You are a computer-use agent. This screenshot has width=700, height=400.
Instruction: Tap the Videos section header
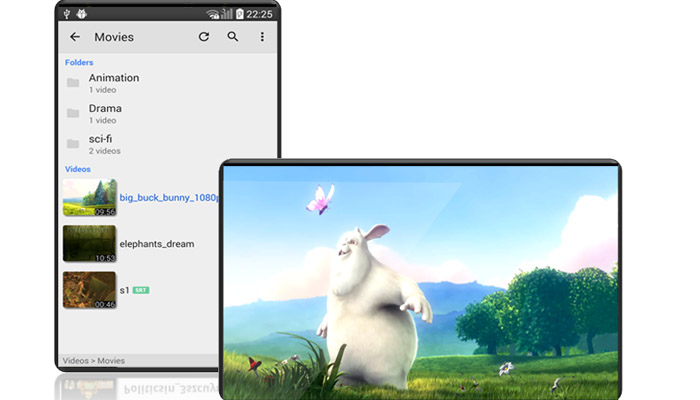pyautogui.click(x=78, y=169)
